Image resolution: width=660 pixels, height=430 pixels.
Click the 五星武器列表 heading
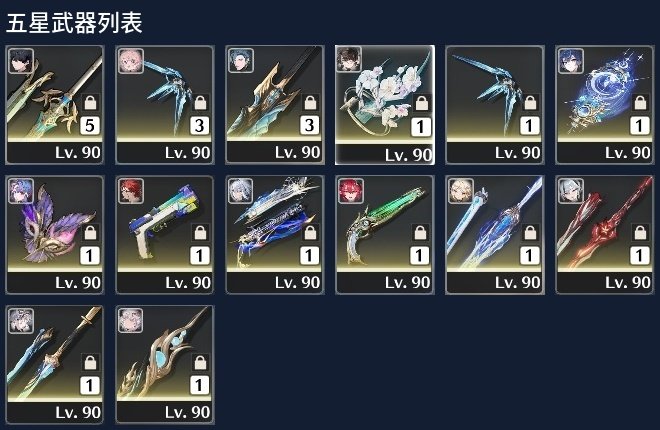[x=75, y=23]
